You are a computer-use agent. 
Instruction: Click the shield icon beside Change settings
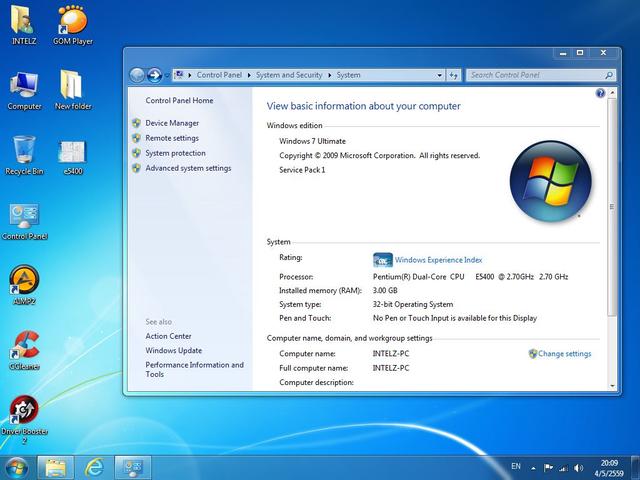tap(532, 353)
